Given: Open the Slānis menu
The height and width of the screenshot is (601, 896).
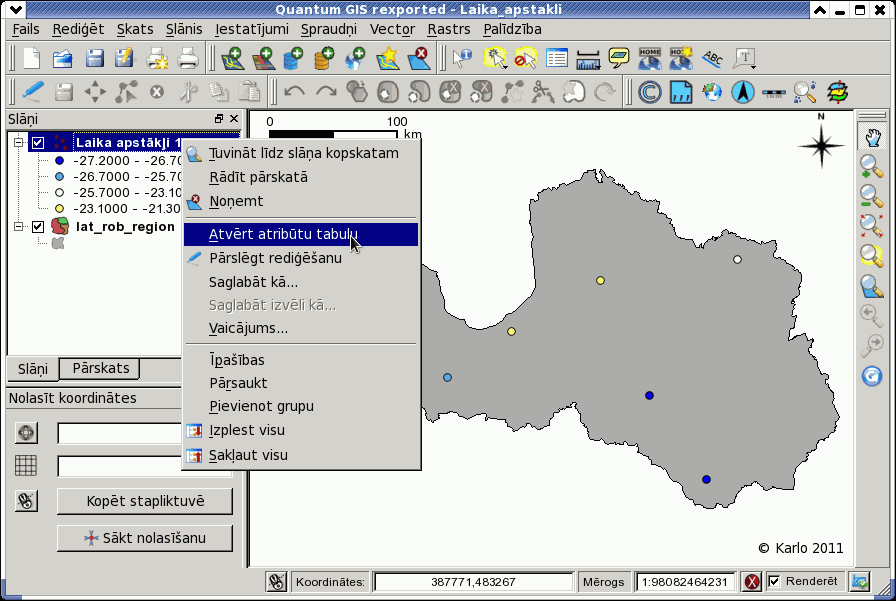Looking at the screenshot, I should tap(184, 29).
